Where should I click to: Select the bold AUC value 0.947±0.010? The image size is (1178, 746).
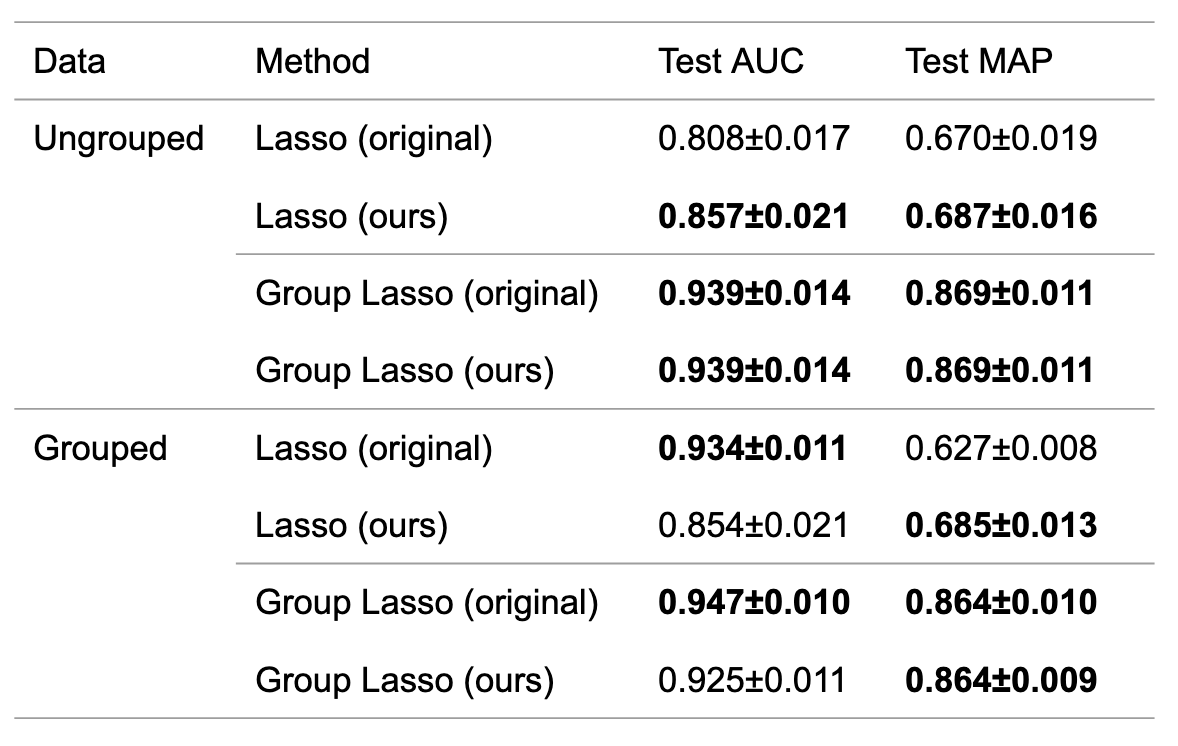click(754, 603)
